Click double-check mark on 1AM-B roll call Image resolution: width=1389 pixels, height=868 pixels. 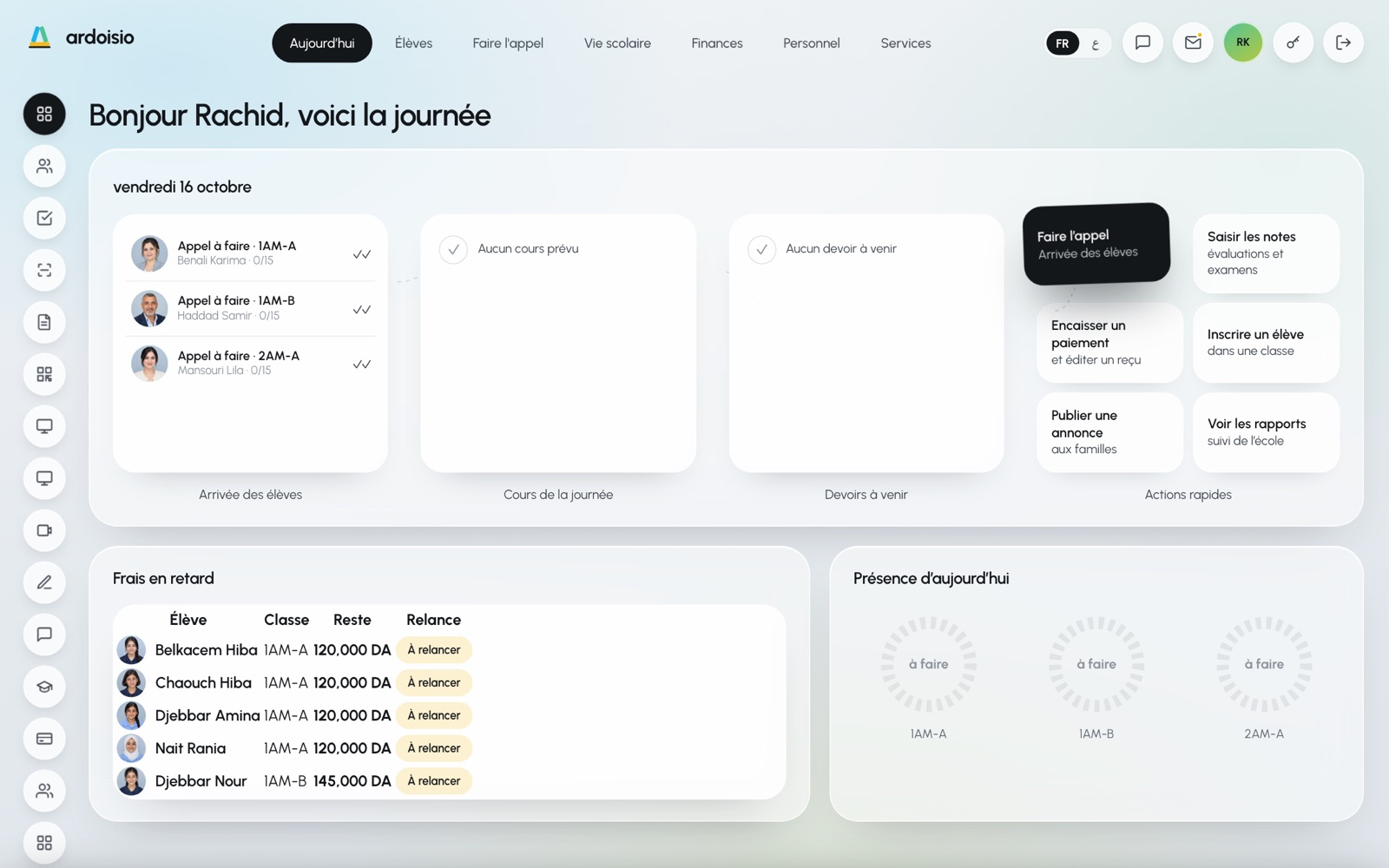(362, 309)
